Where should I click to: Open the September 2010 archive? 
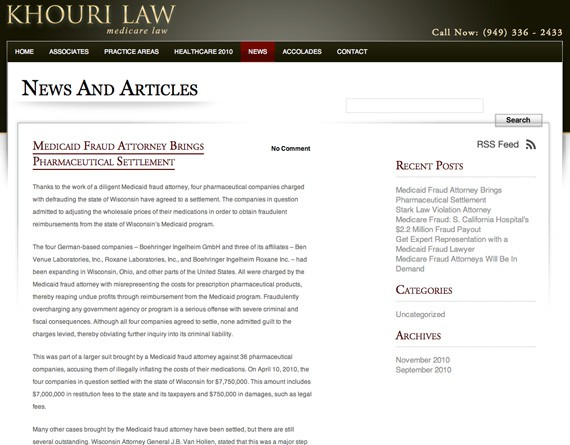coord(424,370)
